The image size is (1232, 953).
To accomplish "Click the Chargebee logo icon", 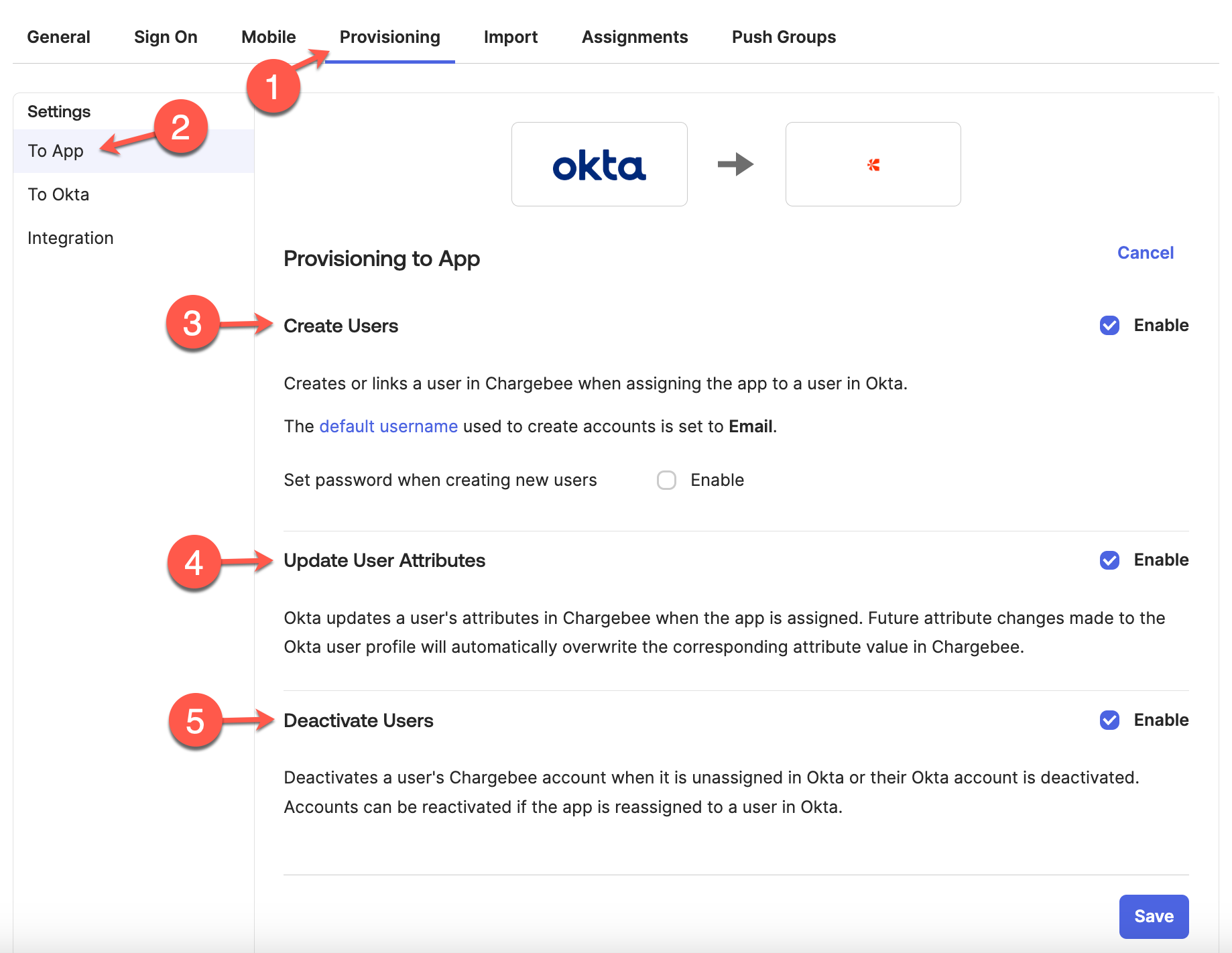I will coord(873,164).
